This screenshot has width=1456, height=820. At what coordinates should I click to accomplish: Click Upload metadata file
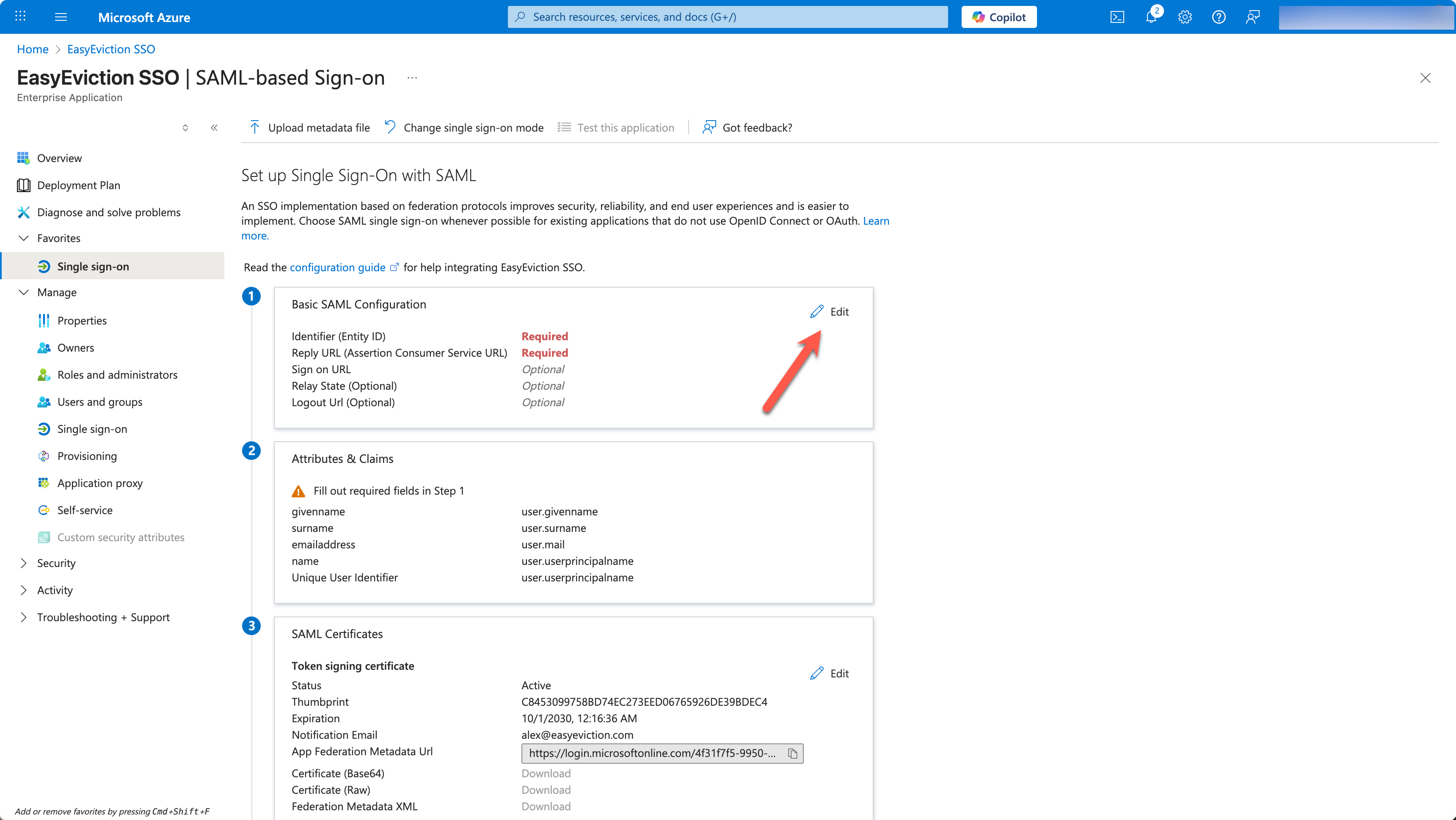point(310,128)
